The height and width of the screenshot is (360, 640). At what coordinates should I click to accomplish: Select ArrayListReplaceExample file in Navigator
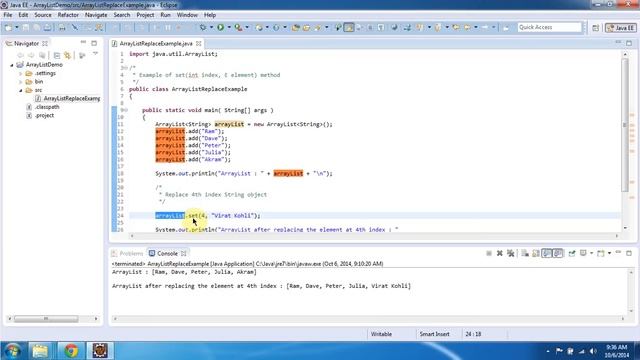click(x=68, y=98)
